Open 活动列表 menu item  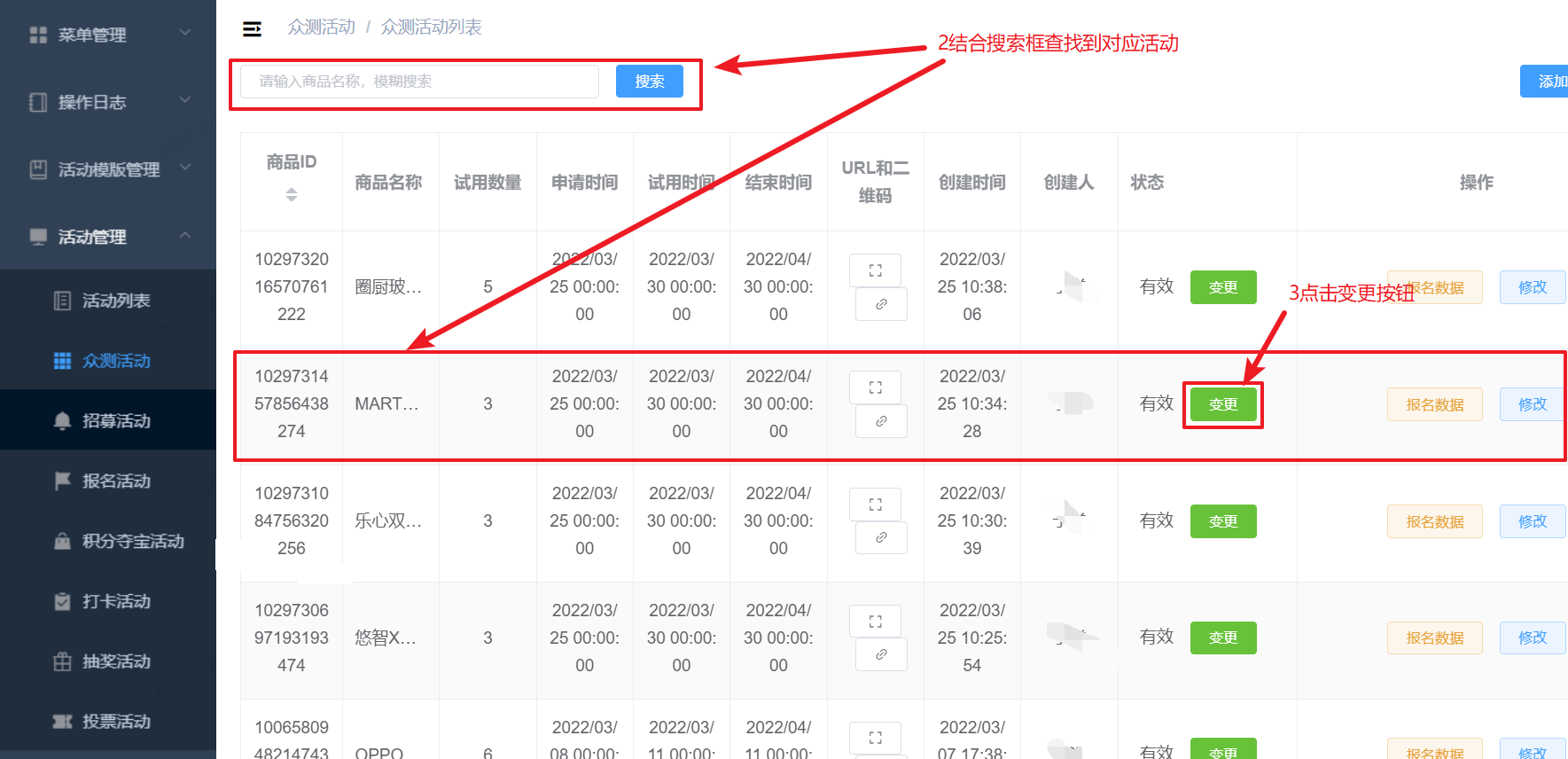pos(108,301)
